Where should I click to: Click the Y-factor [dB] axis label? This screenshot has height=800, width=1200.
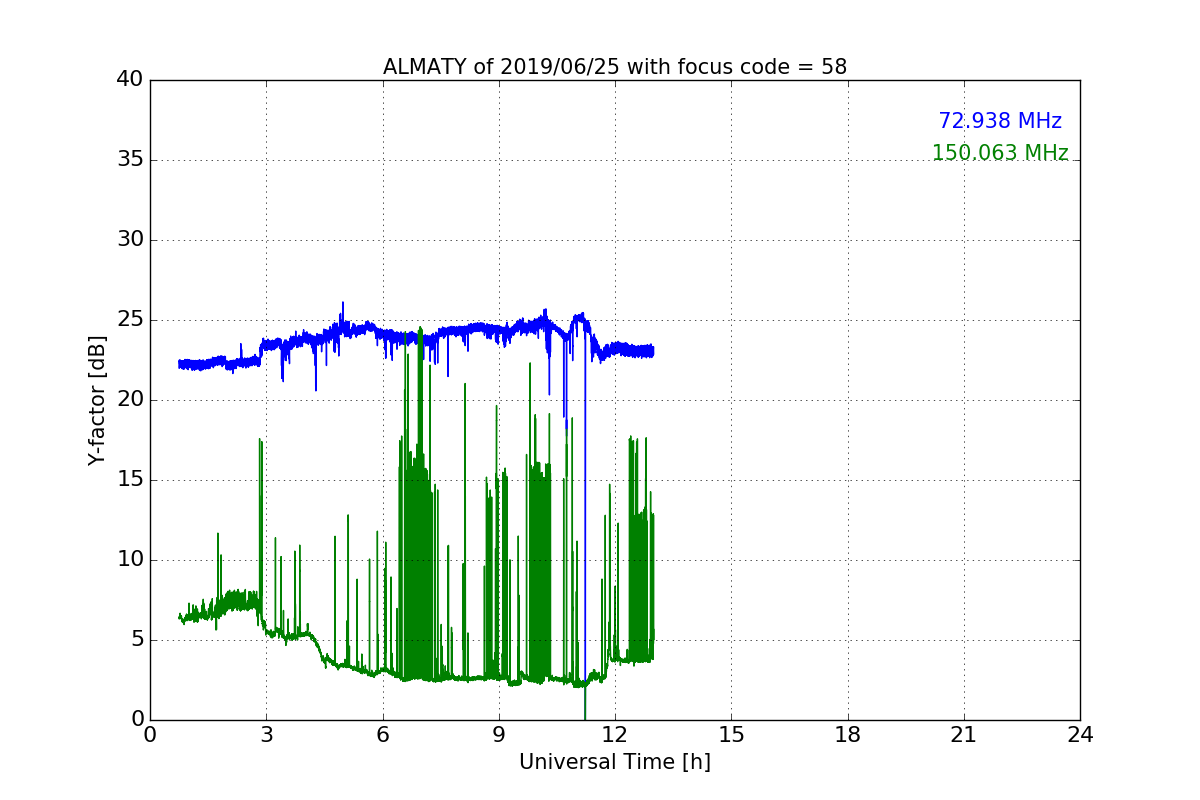[97, 400]
